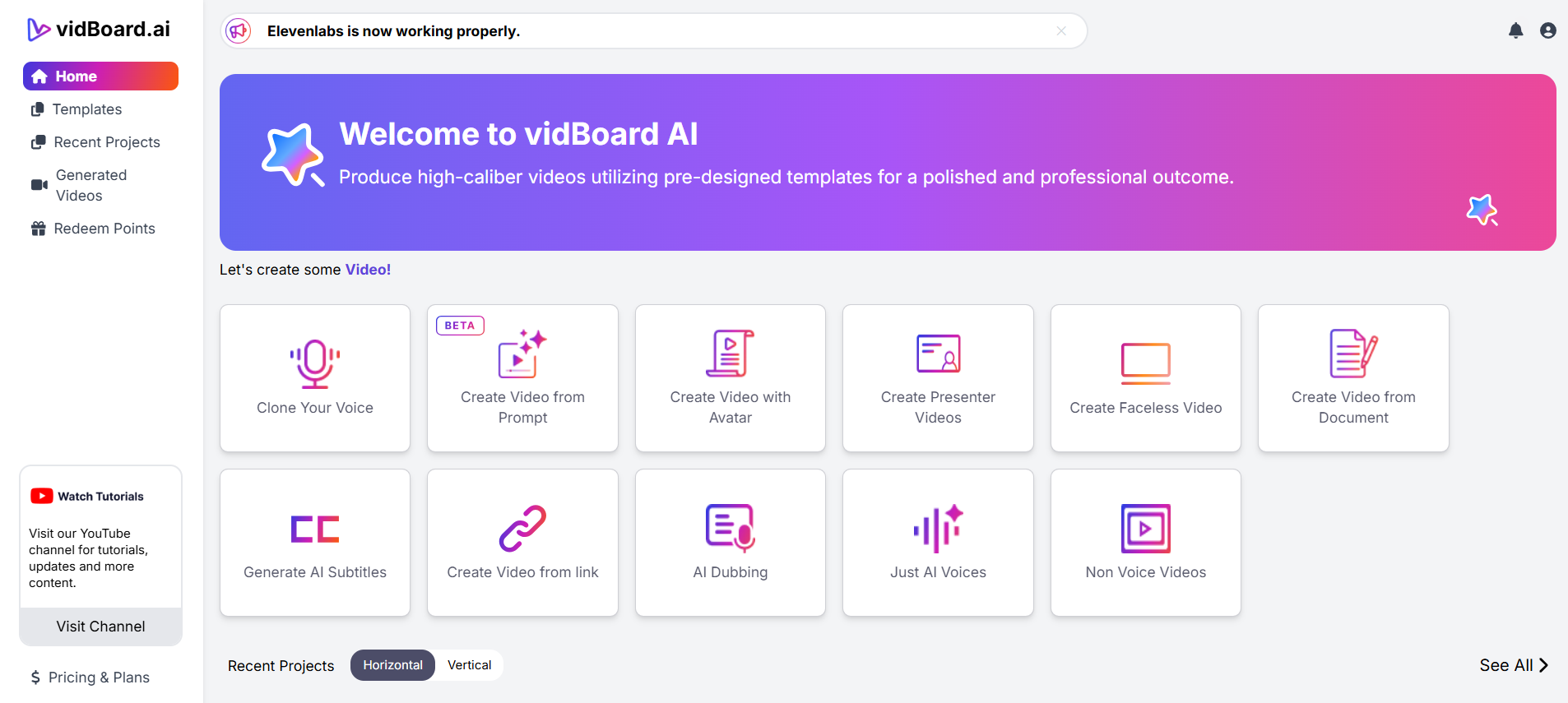Screen dimensions: 1568x703
Task: Open the Pricing & Plans link
Action: pyautogui.click(x=98, y=678)
